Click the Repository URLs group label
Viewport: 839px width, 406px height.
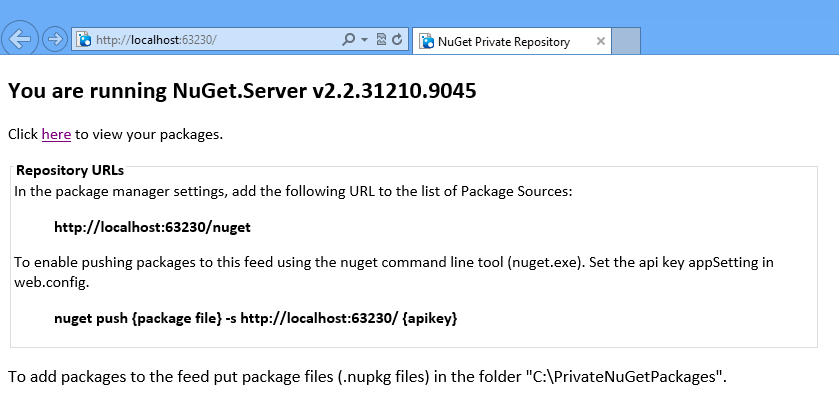pyautogui.click(x=70, y=170)
